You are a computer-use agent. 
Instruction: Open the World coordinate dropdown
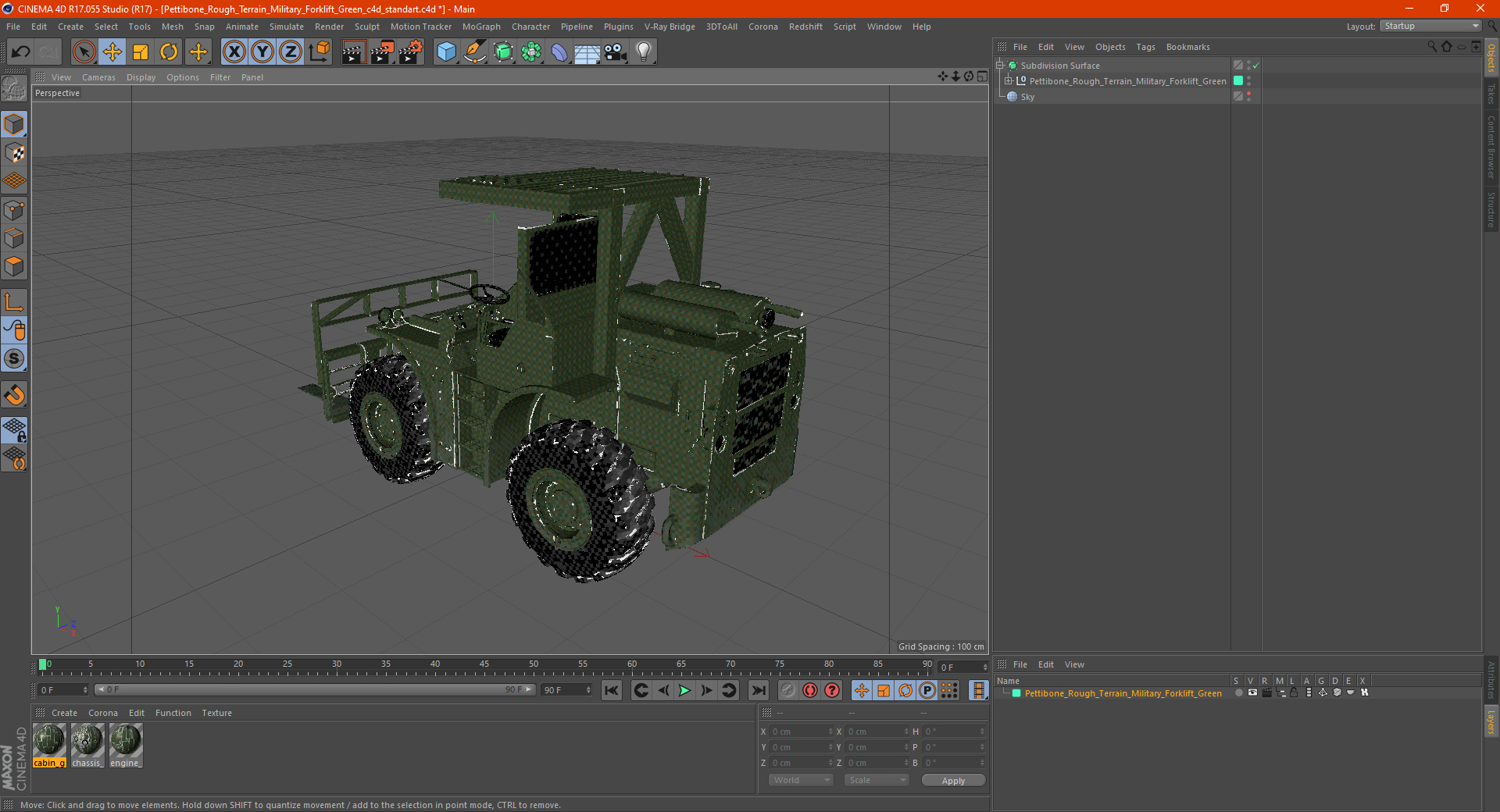(x=801, y=780)
